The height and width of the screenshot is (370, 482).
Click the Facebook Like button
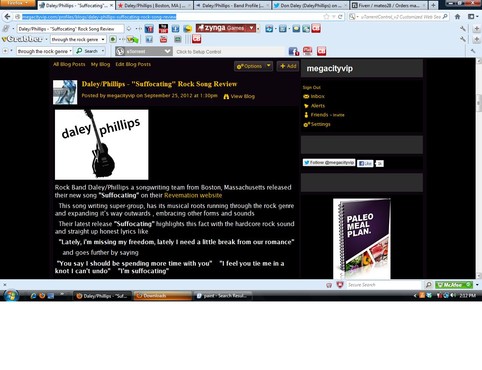tap(365, 163)
